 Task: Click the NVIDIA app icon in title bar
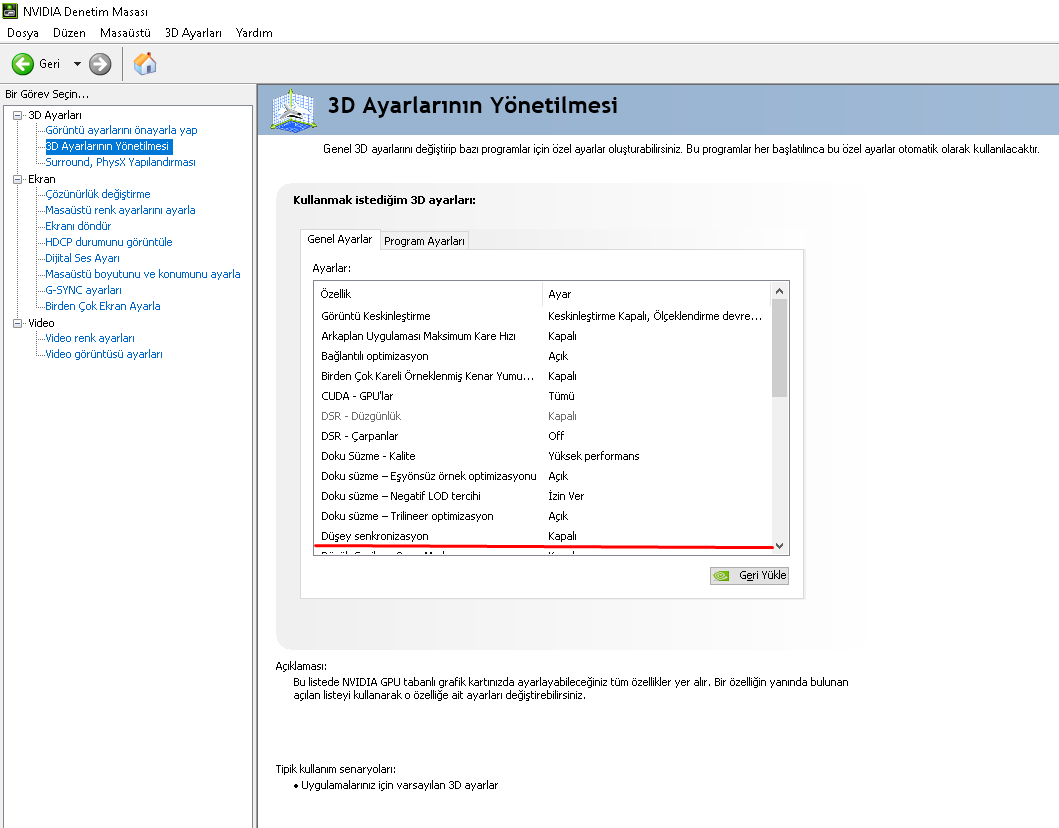pyautogui.click(x=10, y=11)
